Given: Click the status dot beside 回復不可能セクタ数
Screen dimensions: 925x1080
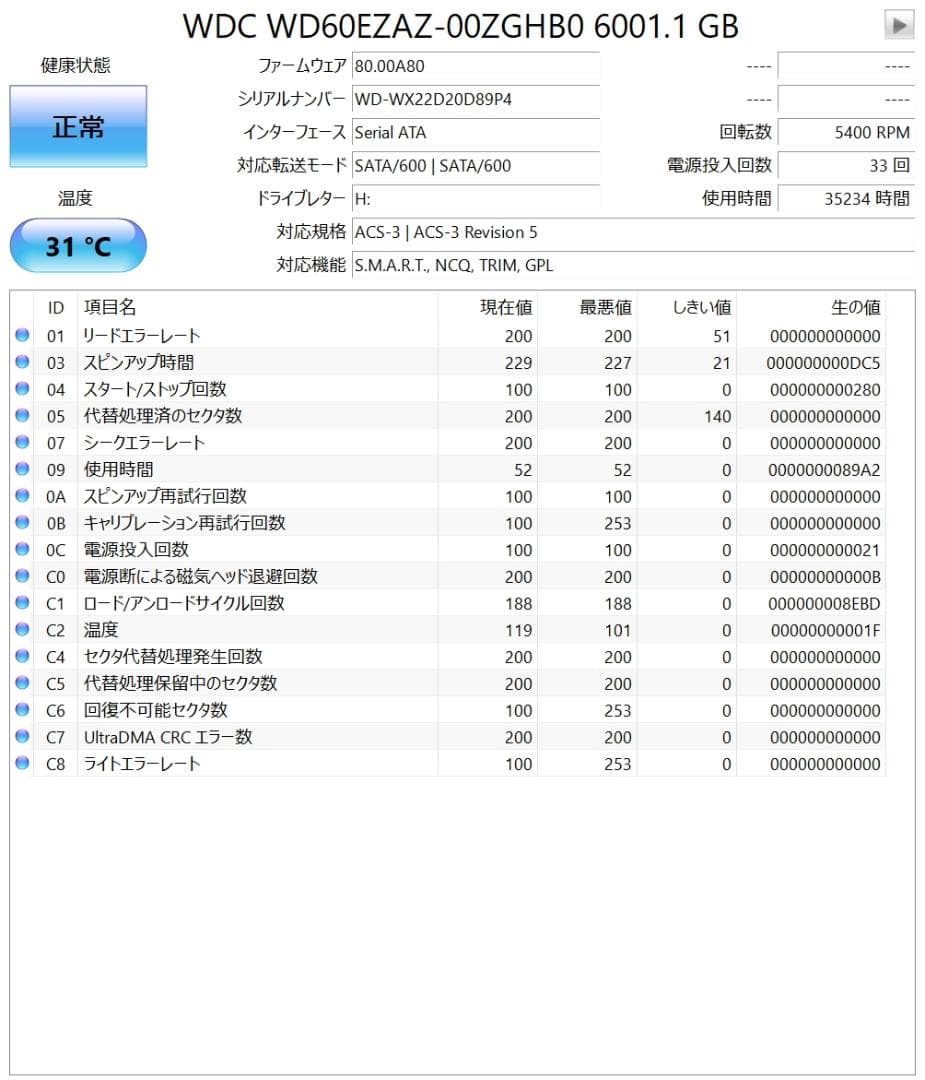Looking at the screenshot, I should tap(22, 710).
